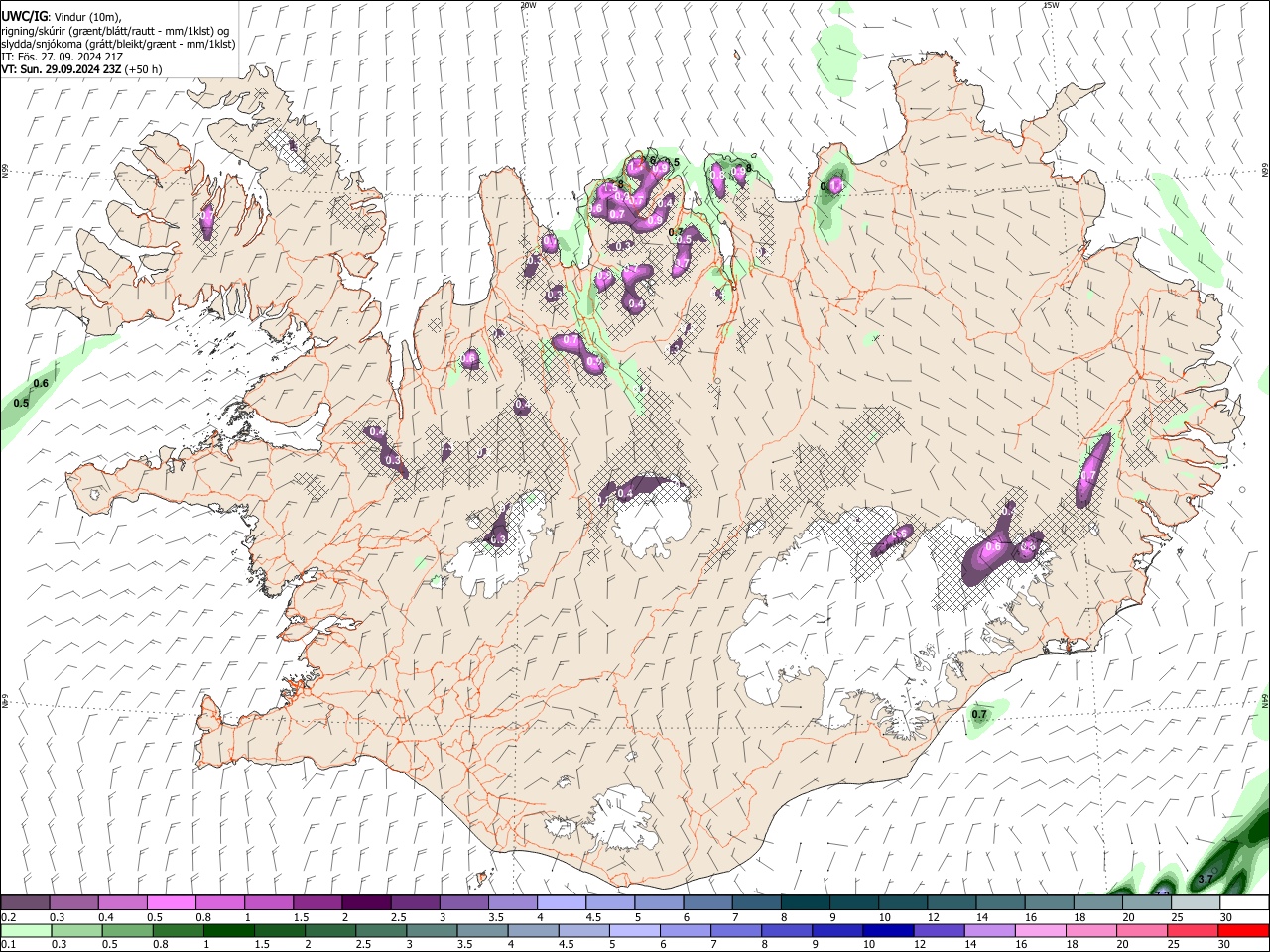This screenshot has width=1270, height=952.
Task: Select the pale gray snow swatch between 25 and 30
Action: 1196,902
